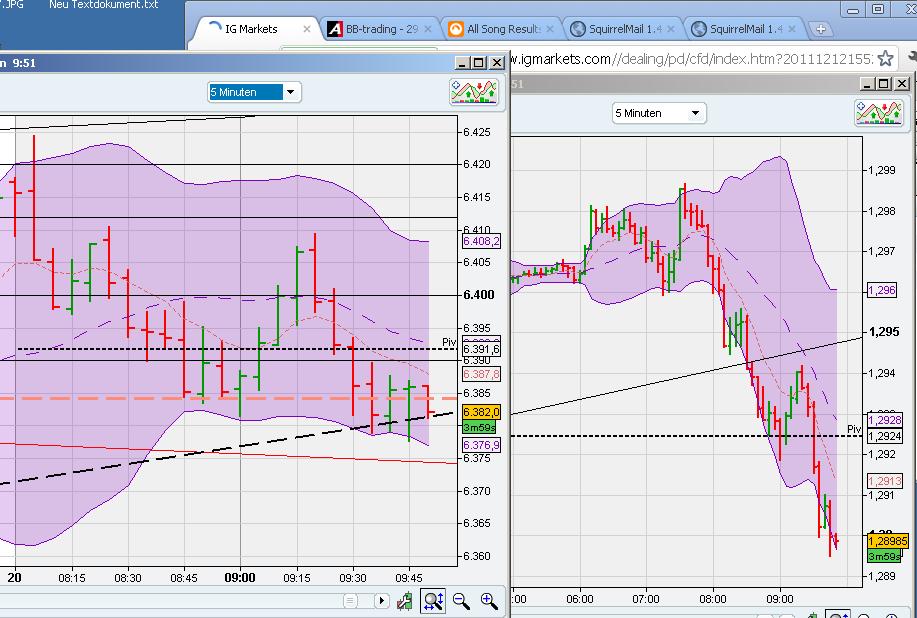The width and height of the screenshot is (917, 618).
Task: Close the right chart window
Action: coord(902,84)
